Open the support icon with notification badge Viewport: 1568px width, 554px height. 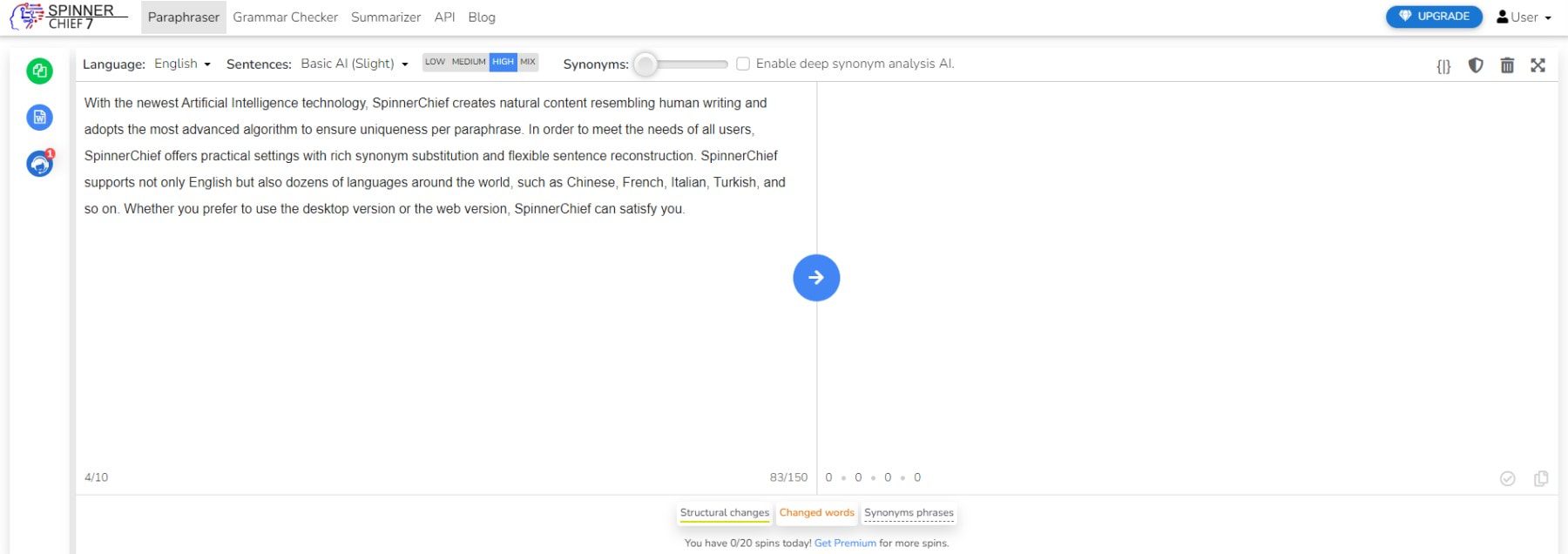click(x=40, y=163)
